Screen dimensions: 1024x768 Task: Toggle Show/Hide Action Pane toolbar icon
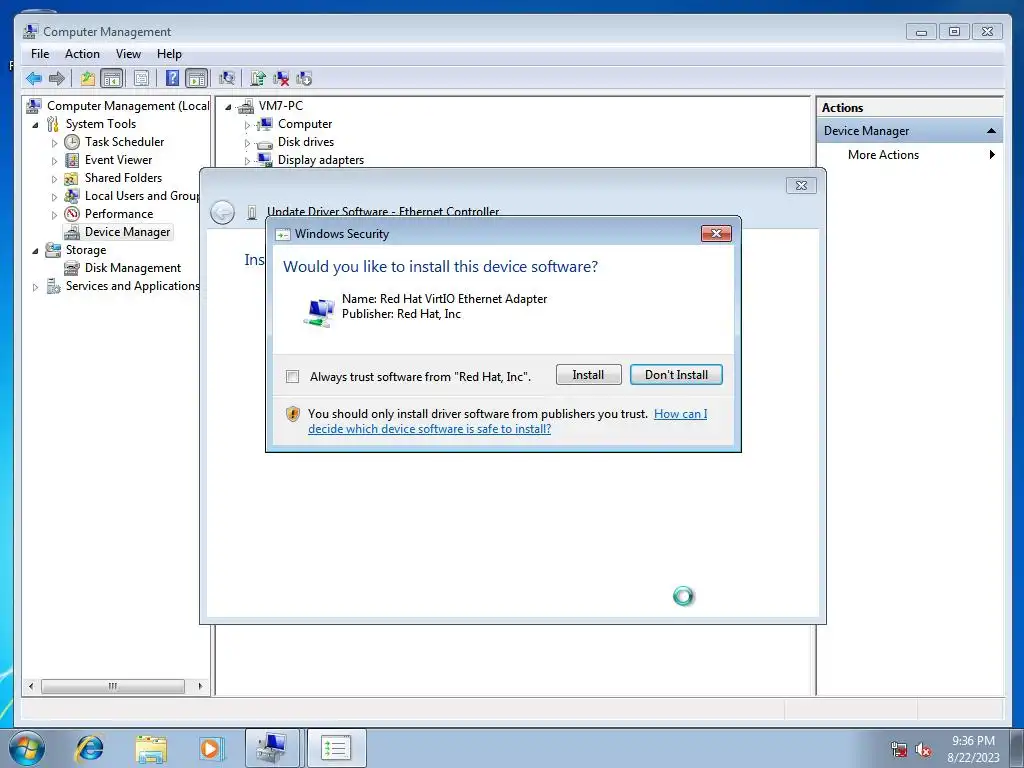tap(197, 79)
